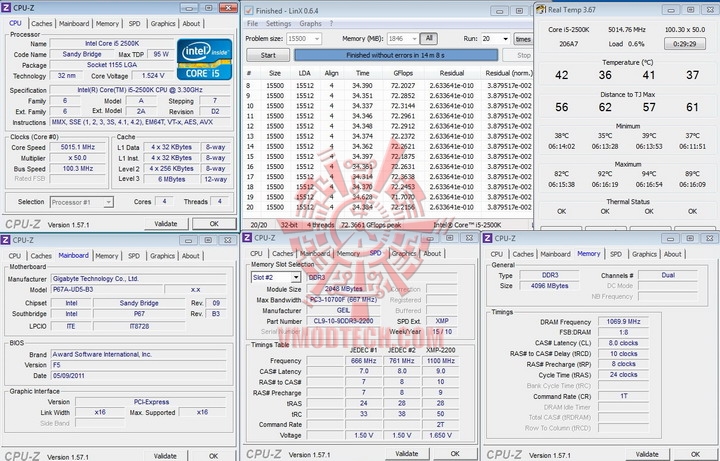Viewport: 720px width, 461px height.
Task: Select SPD tab in the Memory CPU-Z window
Action: pyautogui.click(x=616, y=254)
